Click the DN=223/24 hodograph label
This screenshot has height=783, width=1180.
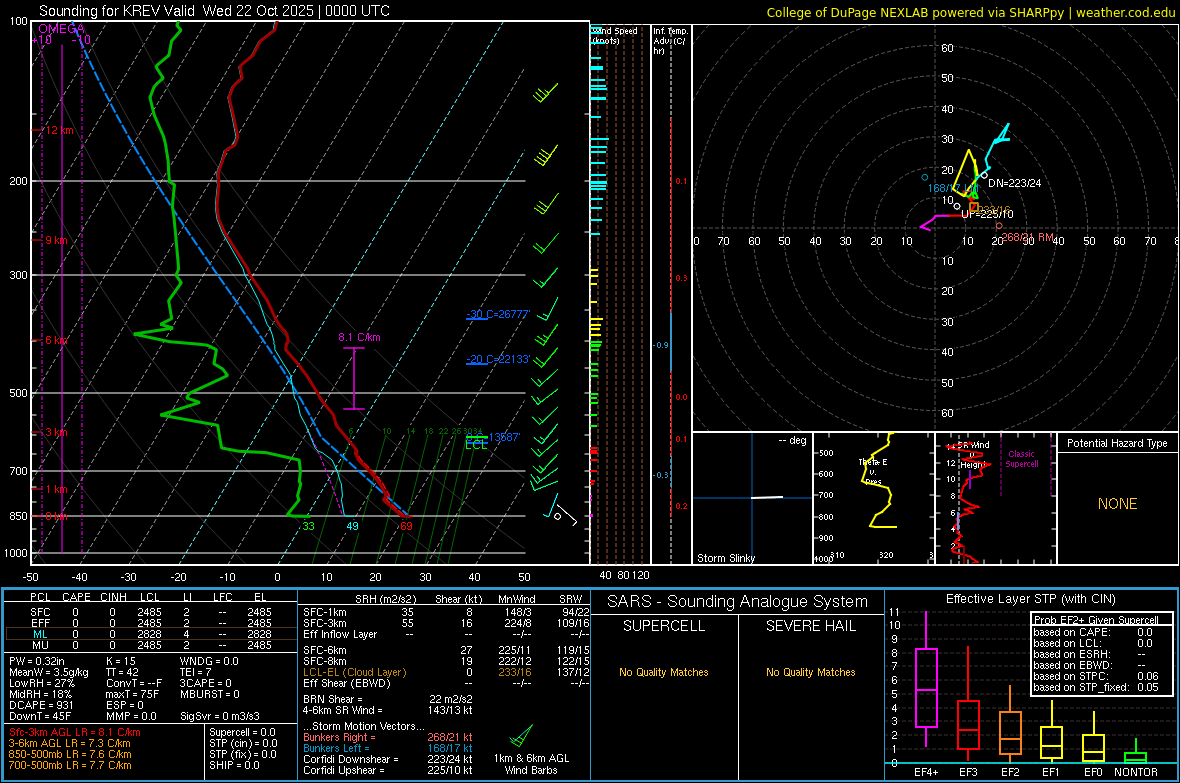(1014, 183)
